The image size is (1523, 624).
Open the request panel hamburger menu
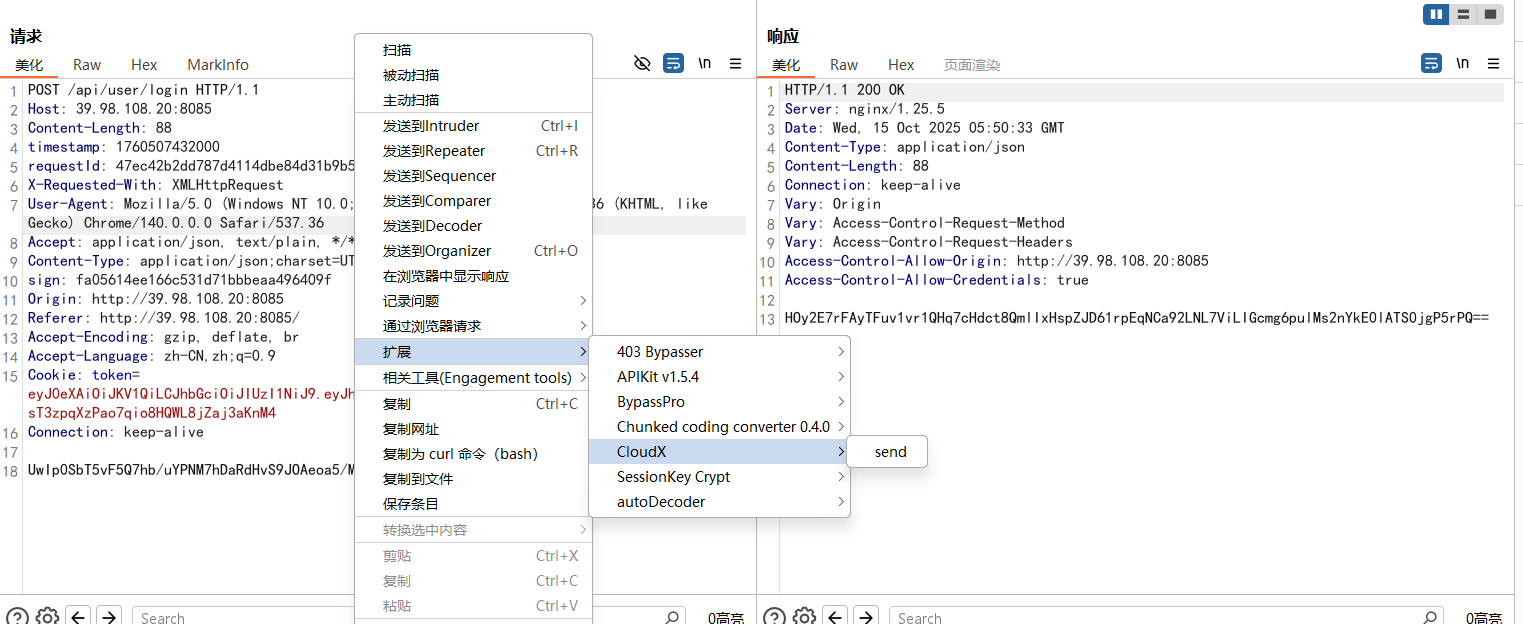coord(735,63)
